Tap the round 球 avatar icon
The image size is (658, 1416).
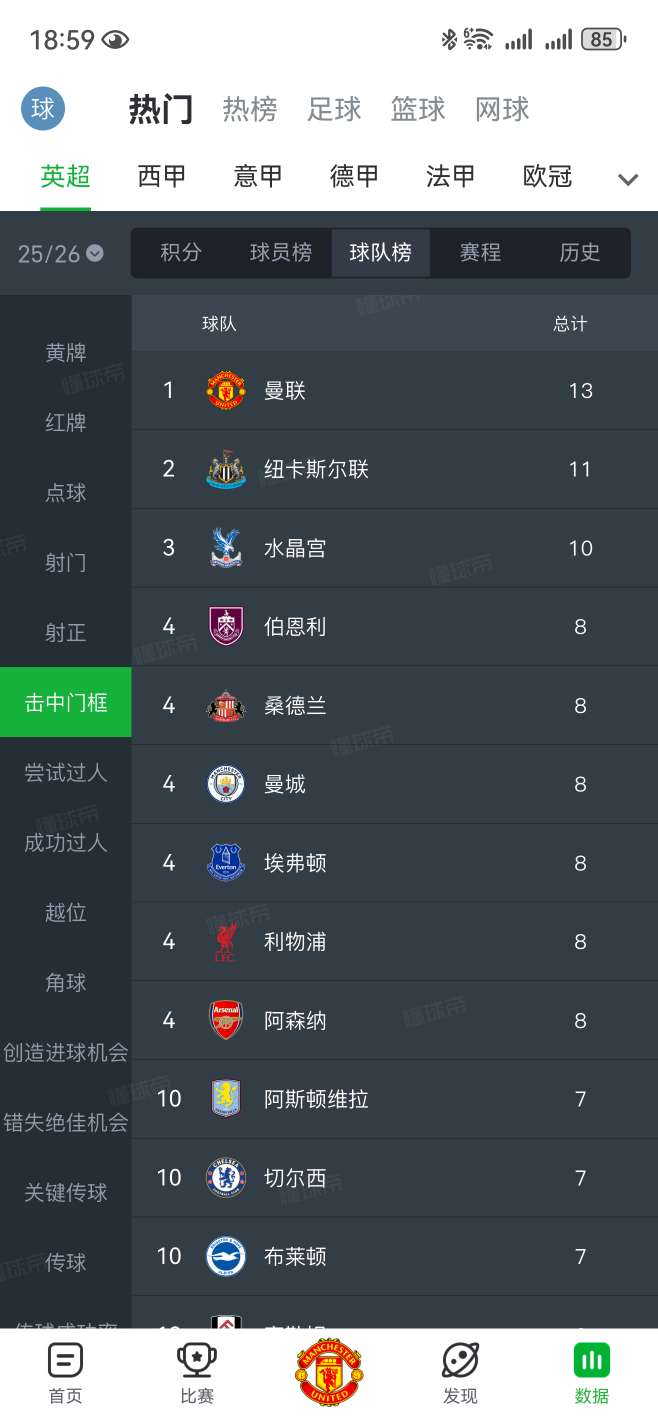(x=43, y=109)
